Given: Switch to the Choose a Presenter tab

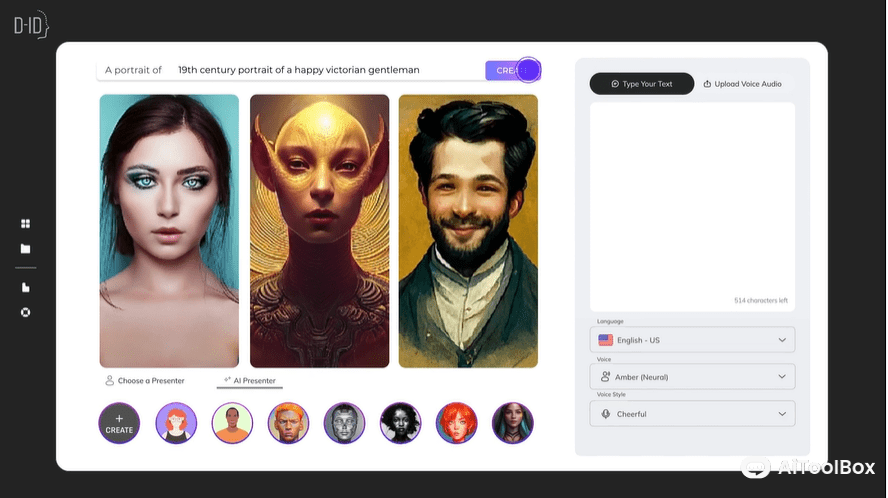Looking at the screenshot, I should (144, 381).
